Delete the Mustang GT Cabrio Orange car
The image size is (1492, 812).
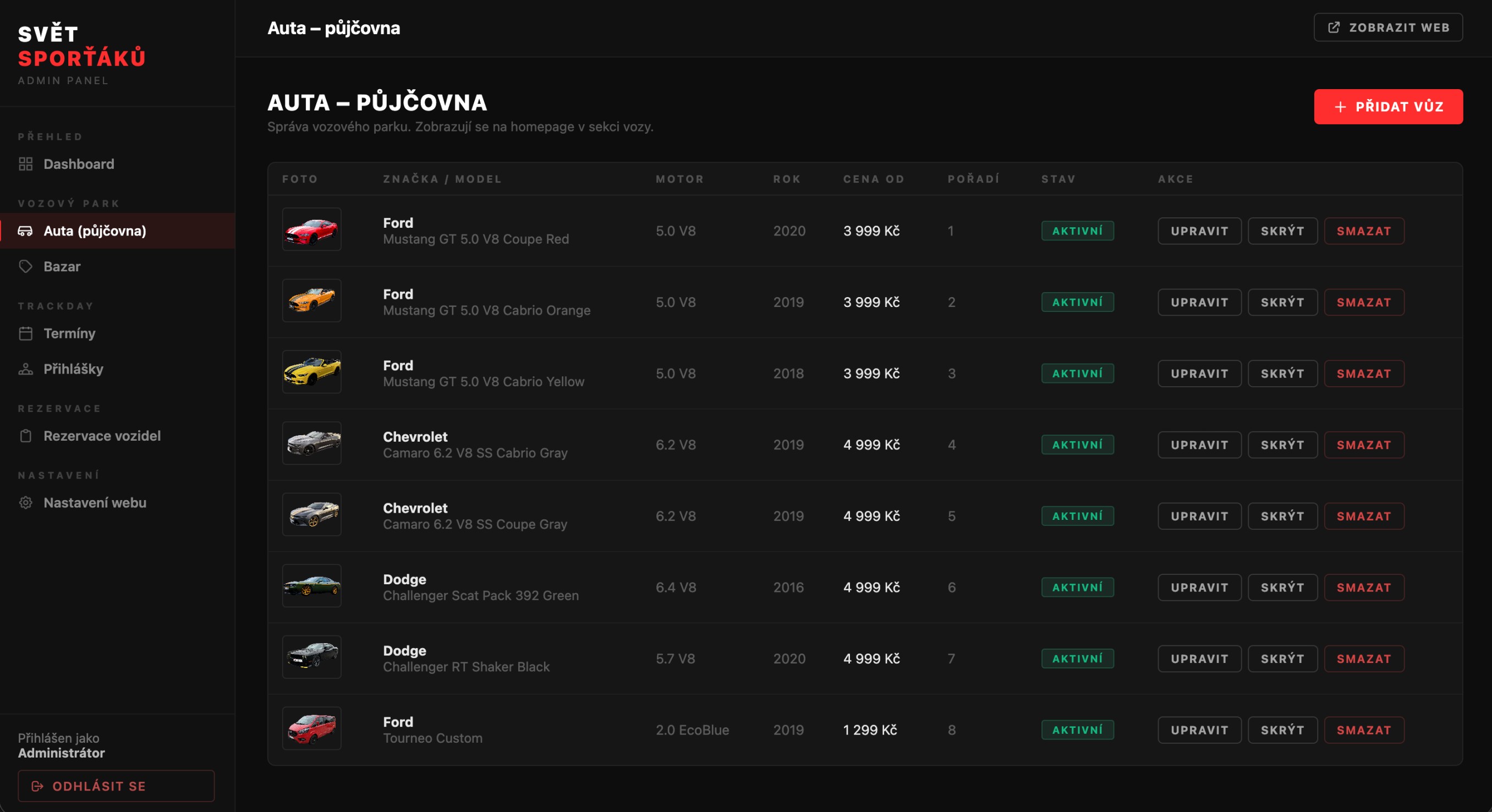tap(1364, 303)
